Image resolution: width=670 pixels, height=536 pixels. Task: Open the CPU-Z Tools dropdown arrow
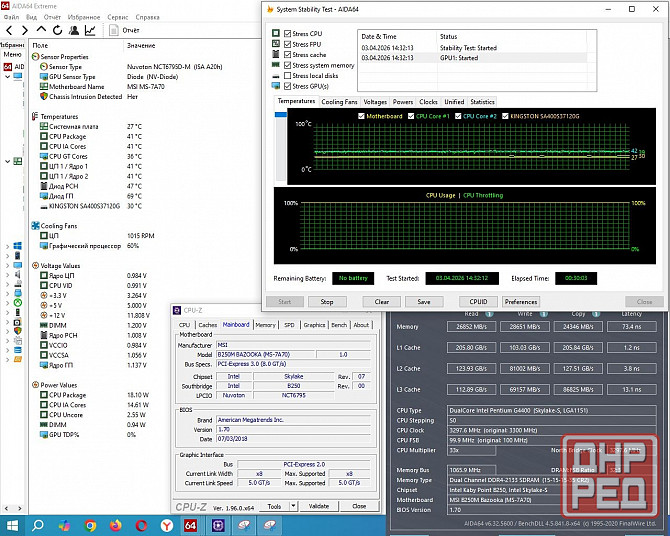point(292,507)
